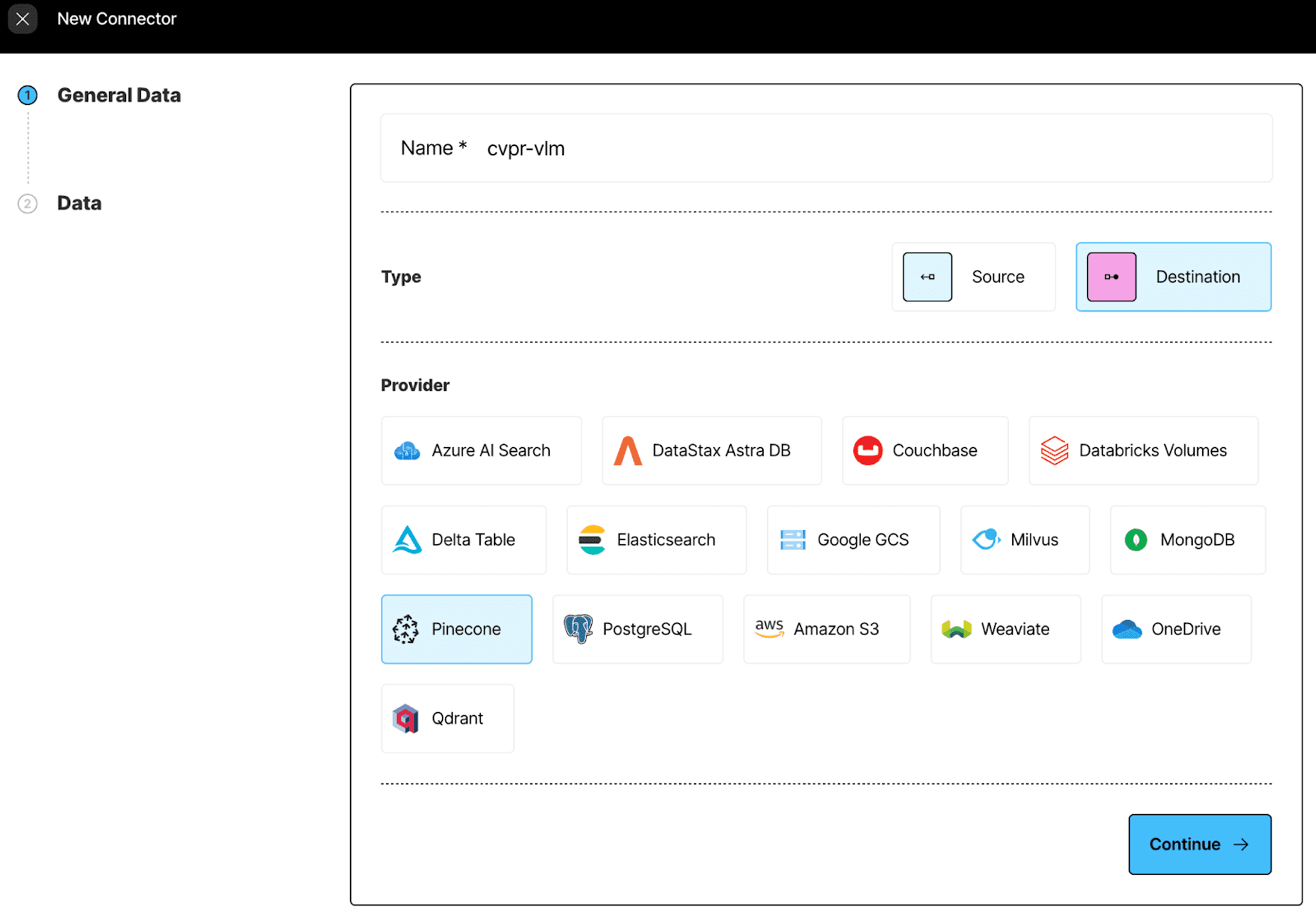Click Continue to proceed
The height and width of the screenshot is (919, 1316).
point(1200,844)
